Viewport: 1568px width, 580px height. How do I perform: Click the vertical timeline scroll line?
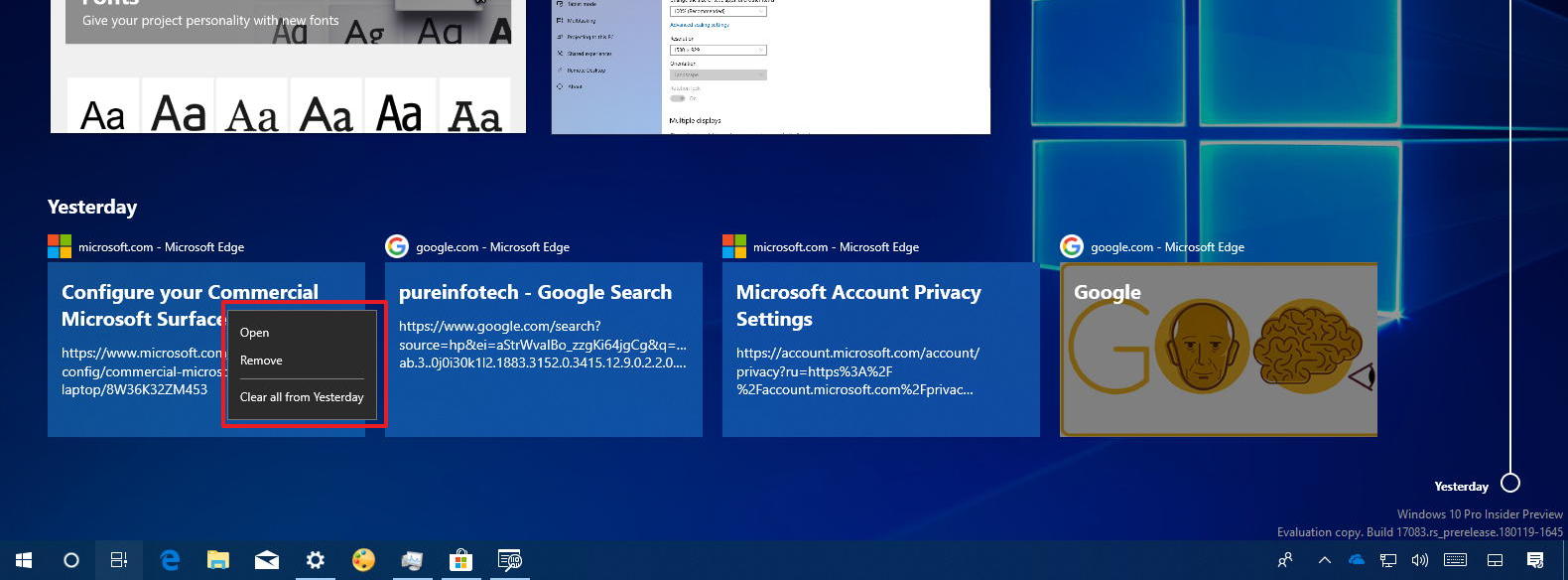1510,236
